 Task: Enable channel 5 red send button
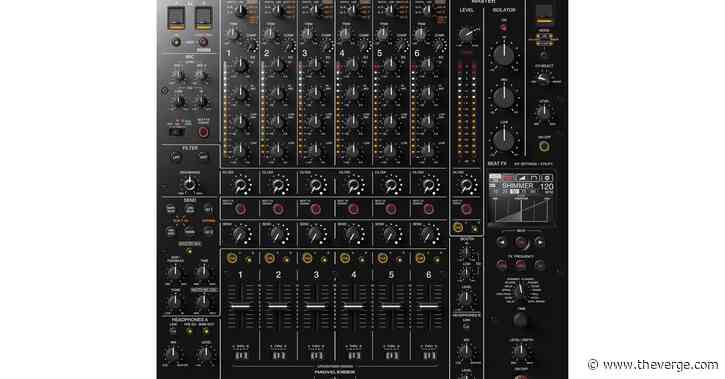[391, 208]
